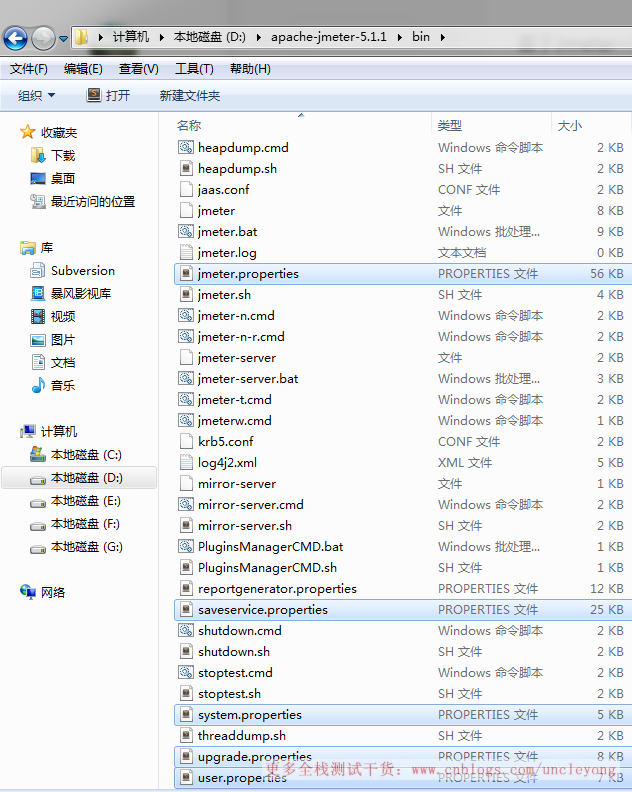Viewport: 632px width, 792px height.
Task: Click apache-jmeter-5.1.1 in the address path
Action: pyautogui.click(x=328, y=37)
